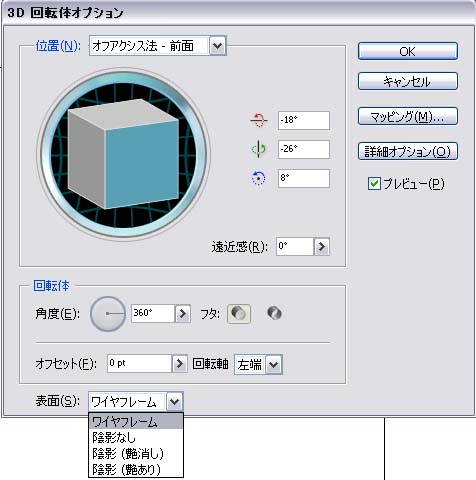Click the green Y-axis rotation icon

point(258,149)
